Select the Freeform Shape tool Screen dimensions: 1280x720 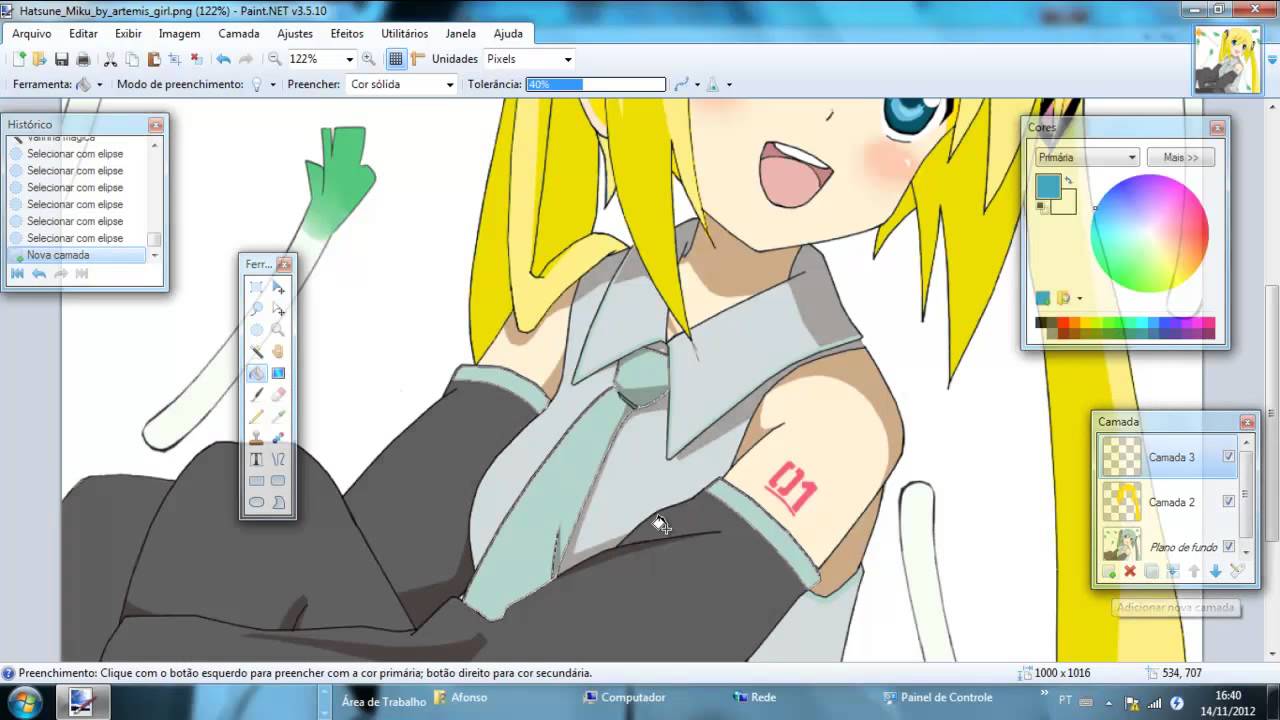click(278, 502)
